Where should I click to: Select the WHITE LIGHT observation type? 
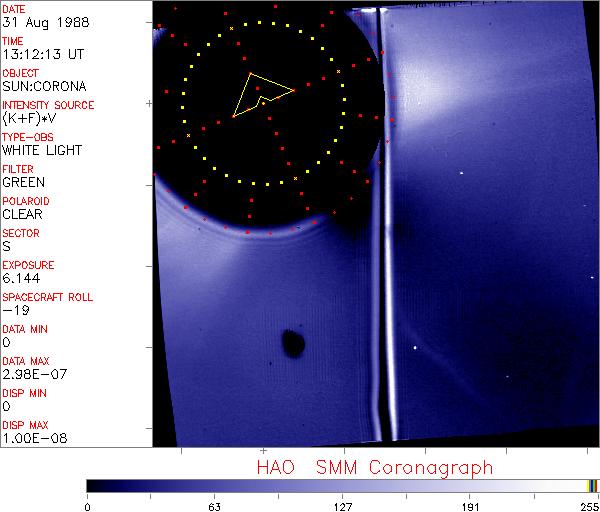click(x=42, y=150)
